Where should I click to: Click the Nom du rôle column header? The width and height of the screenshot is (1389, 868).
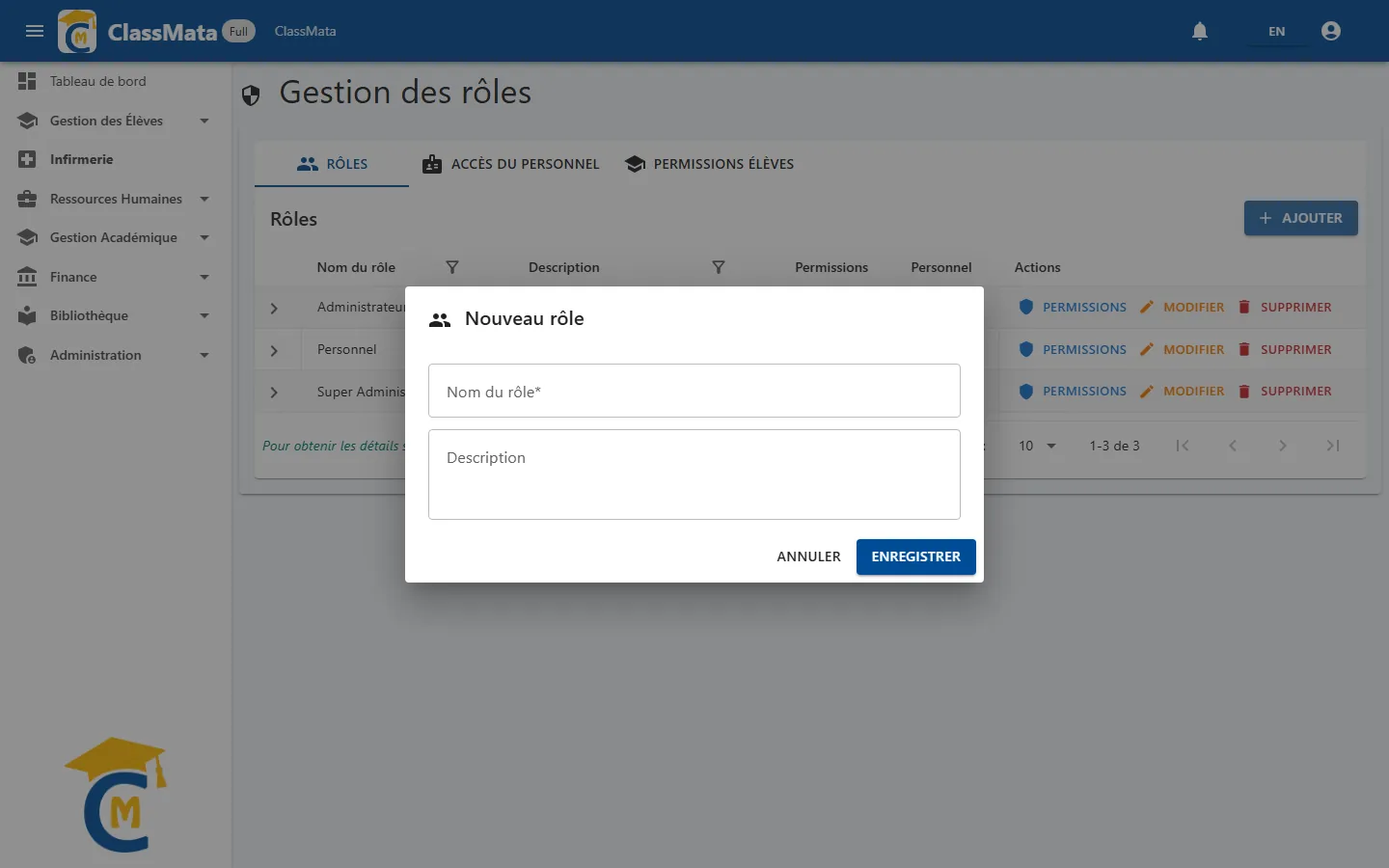pyautogui.click(x=356, y=267)
